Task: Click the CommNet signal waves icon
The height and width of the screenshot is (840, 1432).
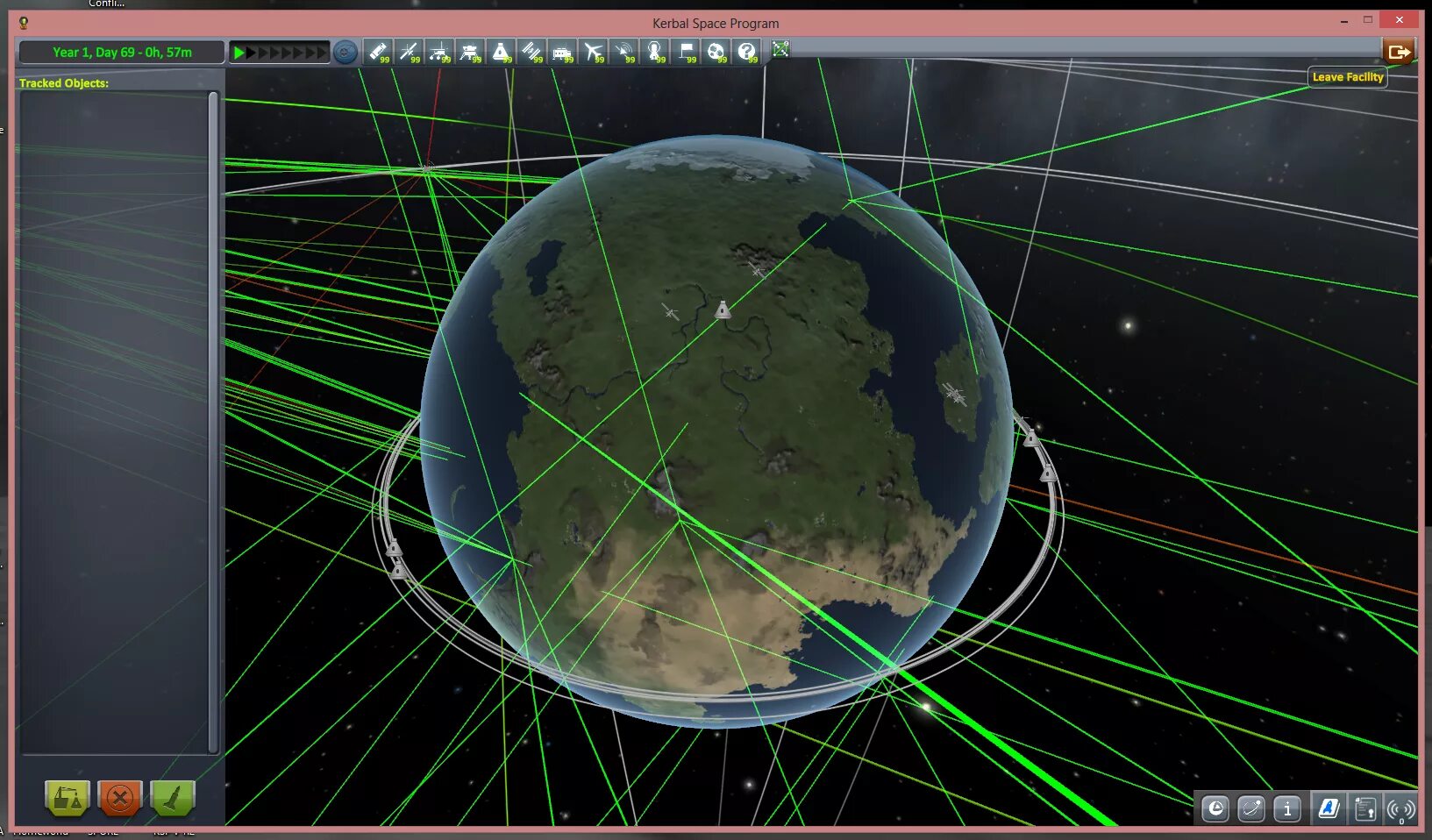Action: [1400, 809]
